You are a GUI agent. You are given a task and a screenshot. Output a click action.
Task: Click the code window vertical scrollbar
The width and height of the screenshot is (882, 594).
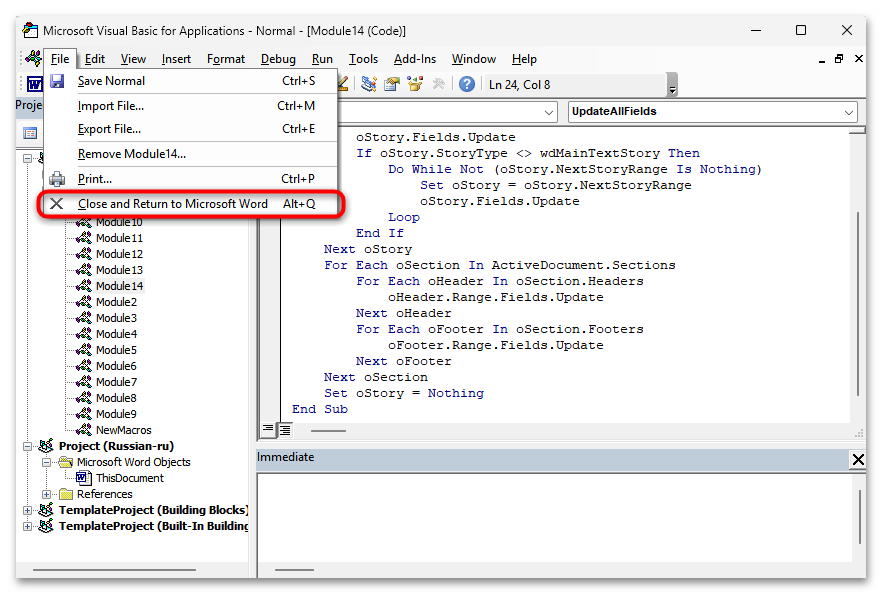[857, 304]
